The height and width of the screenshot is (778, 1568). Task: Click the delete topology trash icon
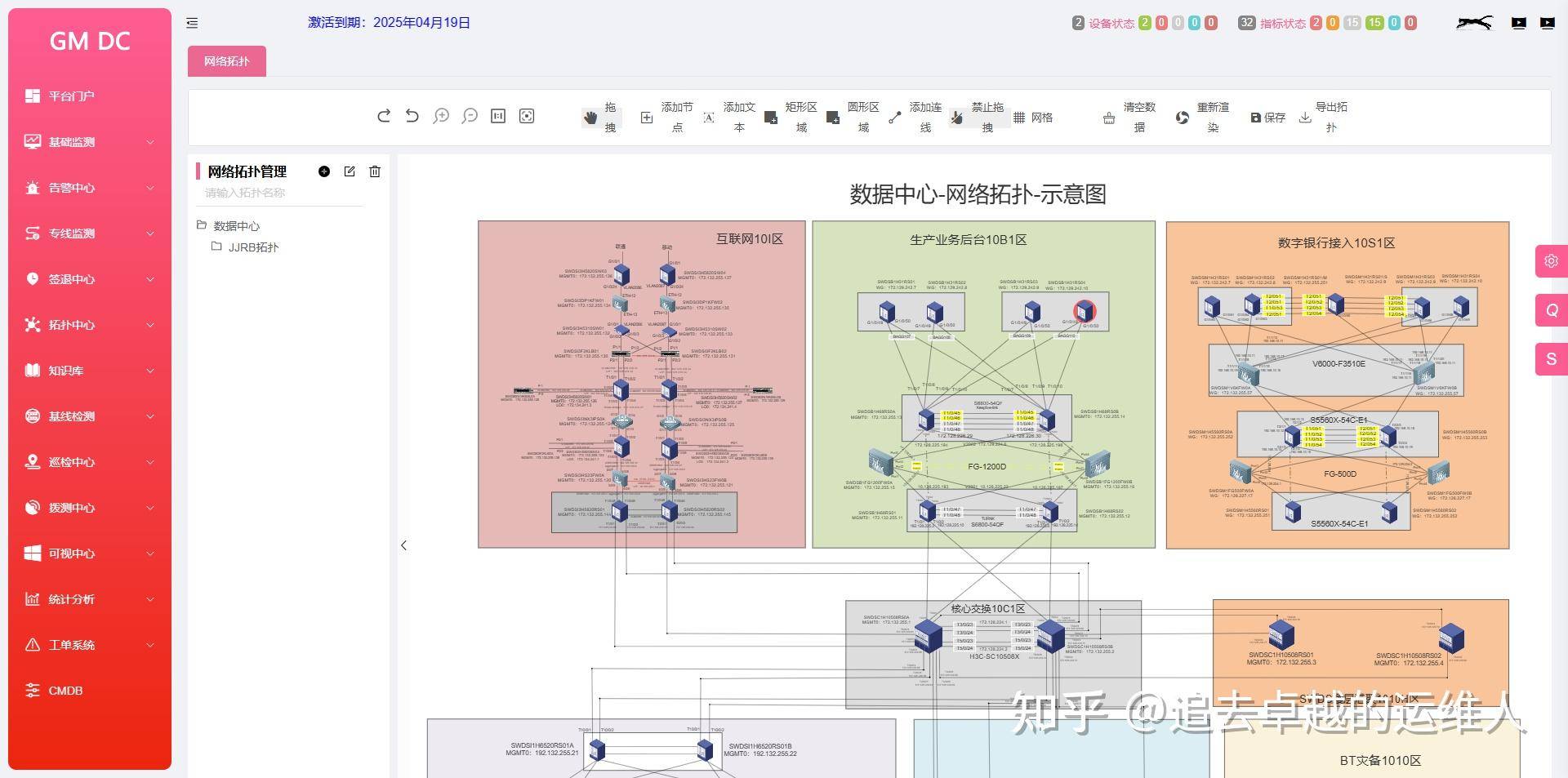click(x=375, y=171)
